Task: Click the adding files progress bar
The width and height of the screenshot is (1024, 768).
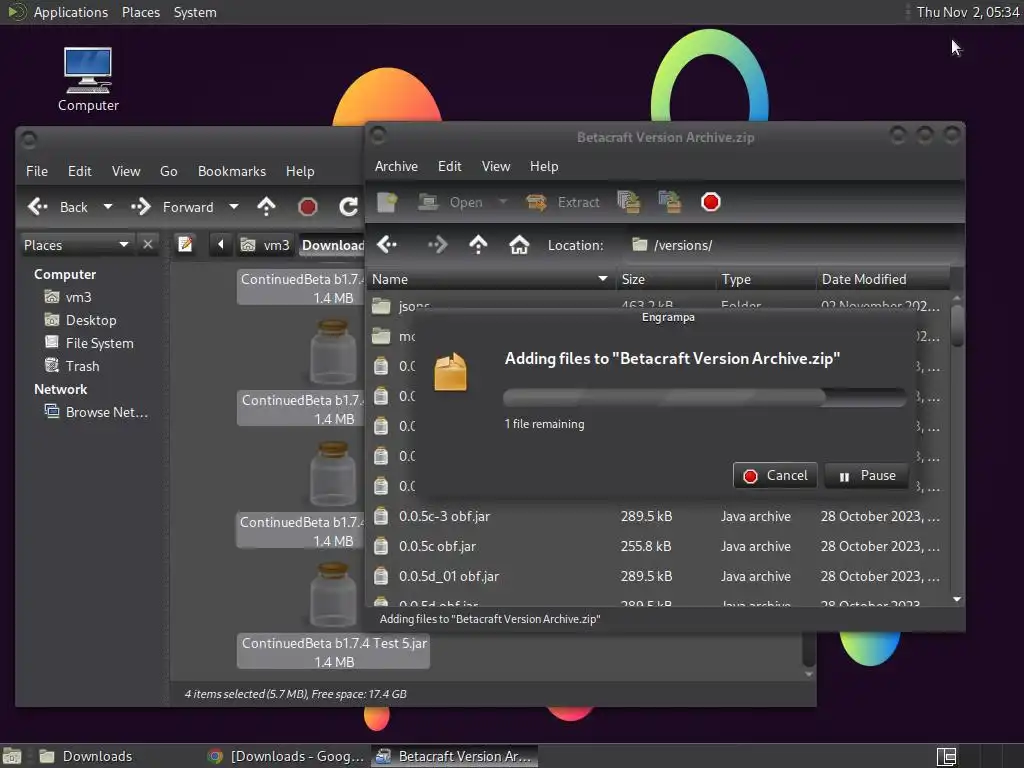Action: coord(704,396)
